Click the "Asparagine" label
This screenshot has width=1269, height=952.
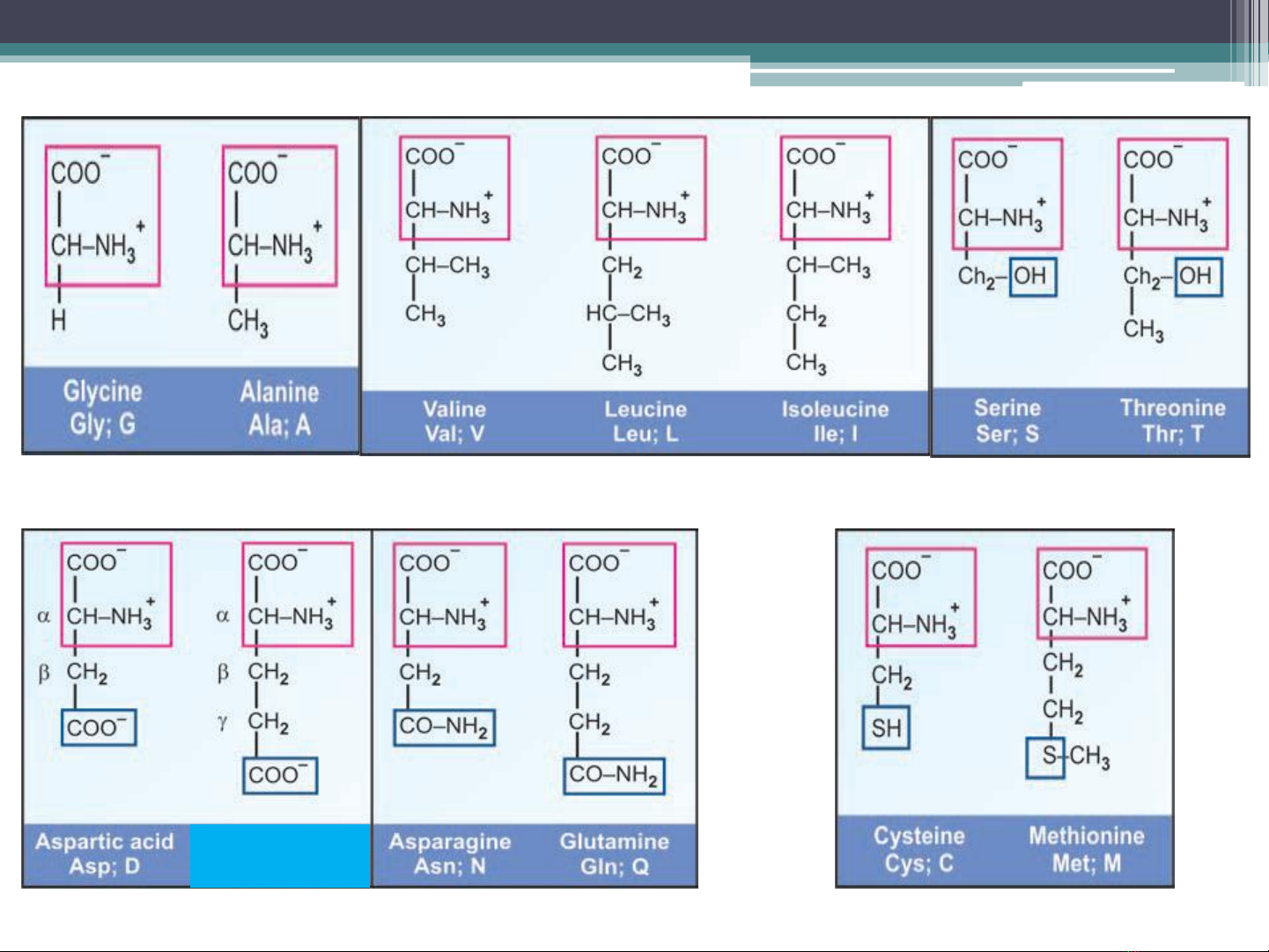pyautogui.click(x=450, y=841)
